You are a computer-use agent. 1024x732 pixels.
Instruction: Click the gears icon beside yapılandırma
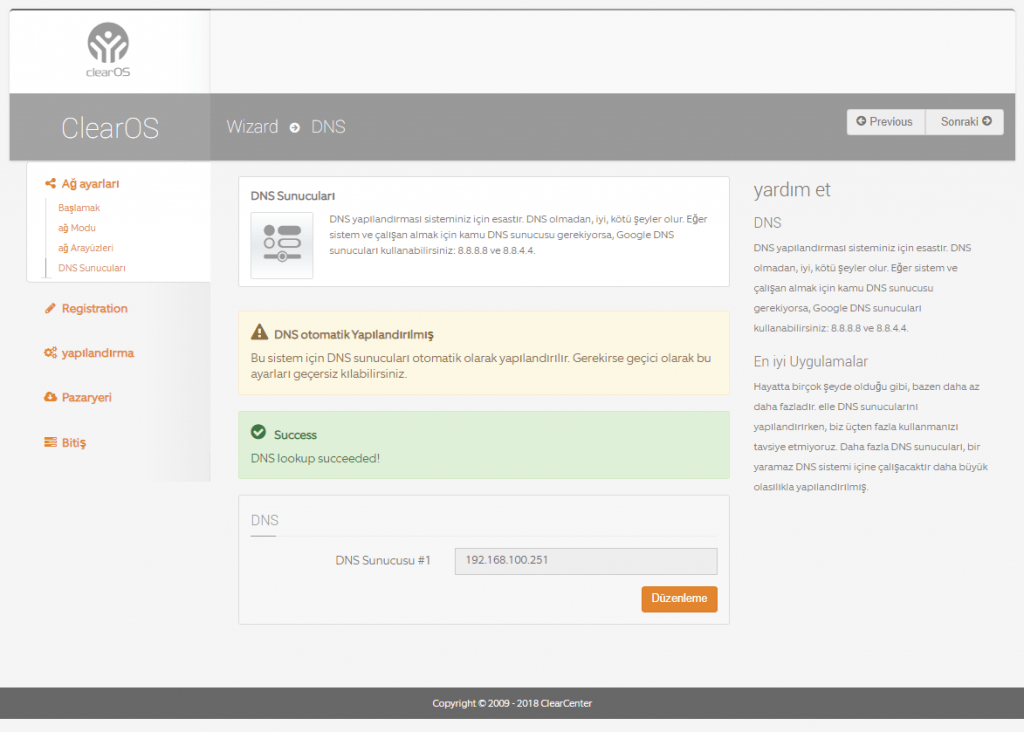tap(50, 353)
